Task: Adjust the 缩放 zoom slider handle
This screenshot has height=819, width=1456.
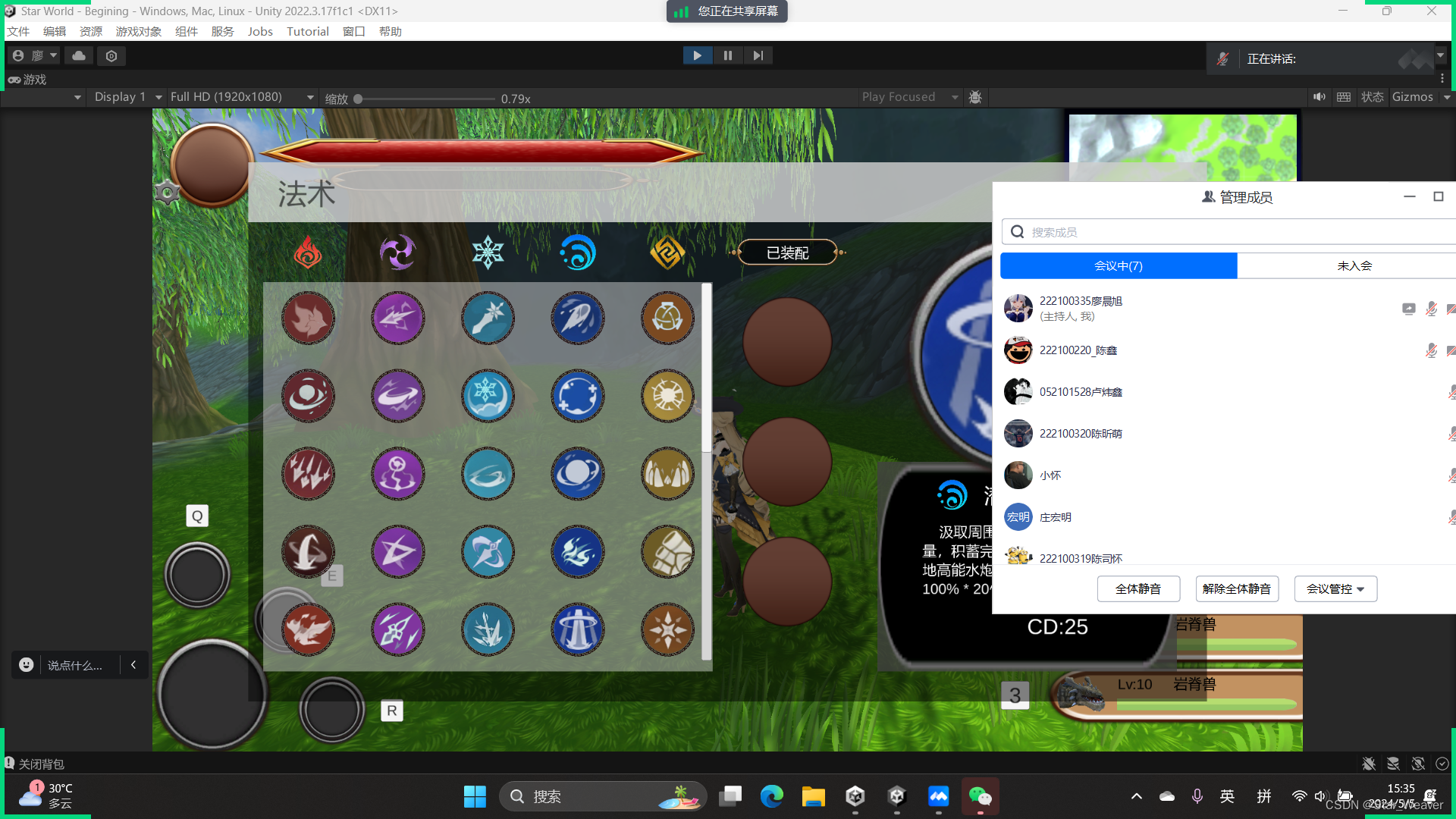Action: click(358, 99)
